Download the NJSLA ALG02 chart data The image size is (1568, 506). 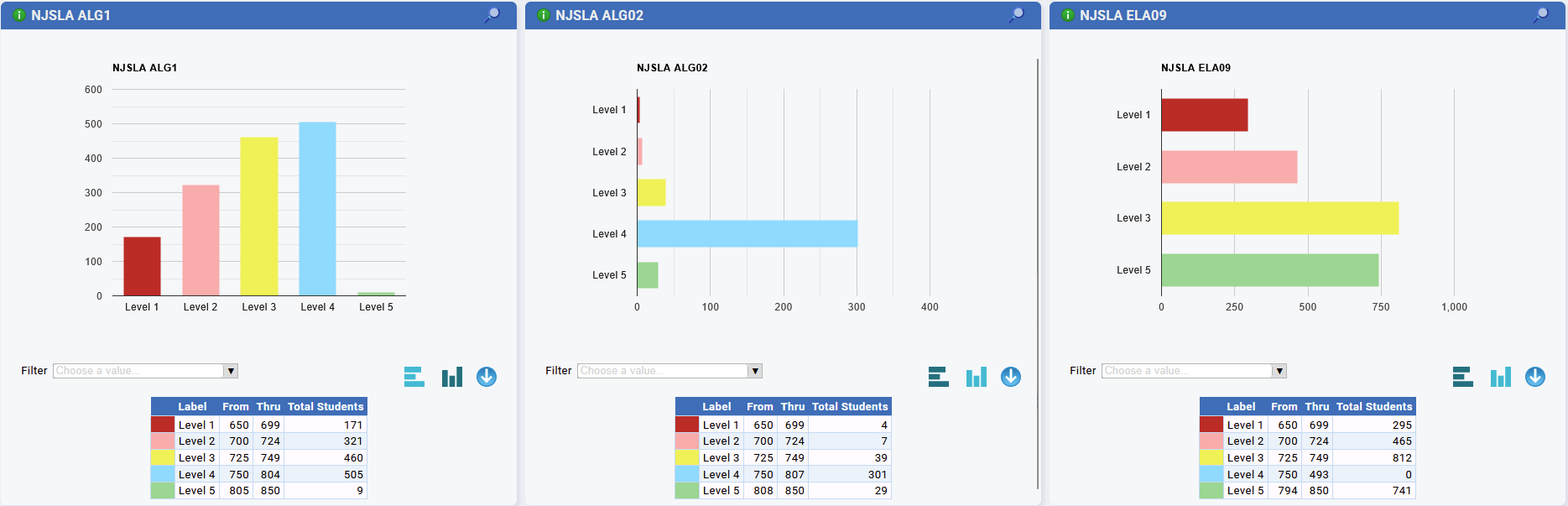[x=1011, y=377]
